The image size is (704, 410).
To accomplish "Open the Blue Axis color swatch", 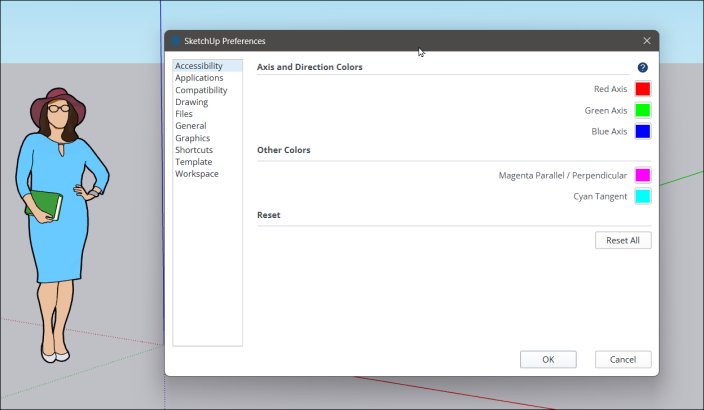I will point(642,132).
